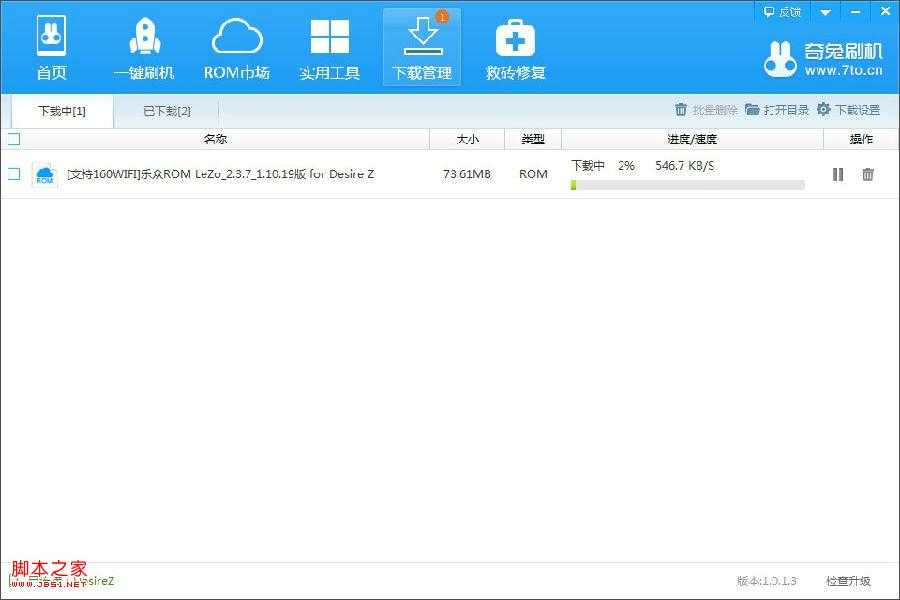Open the 实用工具 grid icon
900x600 pixels.
(x=329, y=48)
